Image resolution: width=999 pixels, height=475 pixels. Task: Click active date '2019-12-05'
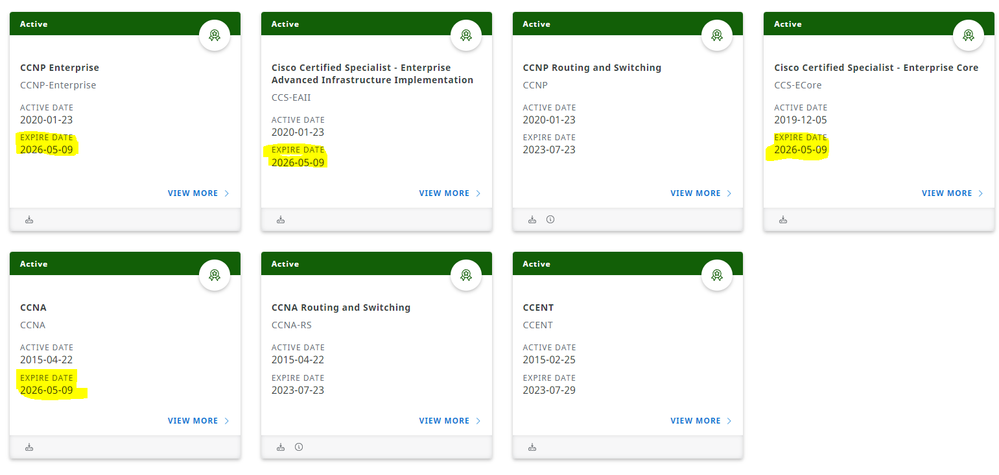pos(800,120)
